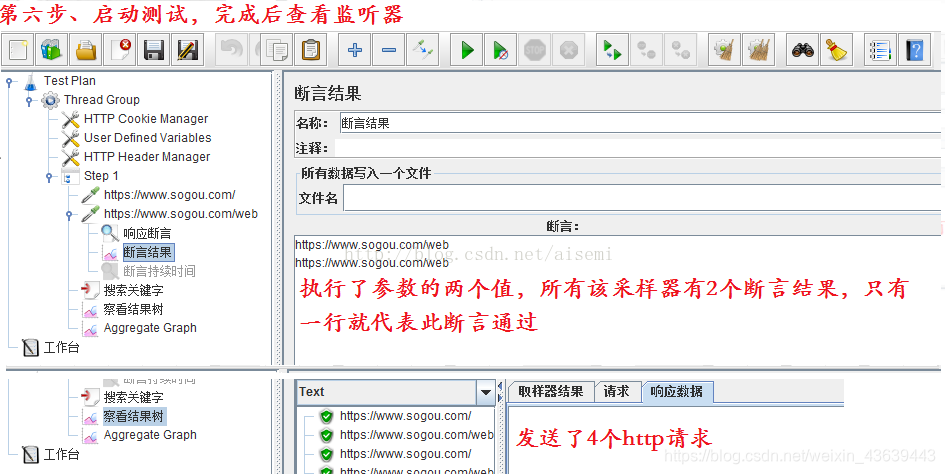Open the Function Helper dialog icon
The height and width of the screenshot is (474, 945).
(x=880, y=50)
